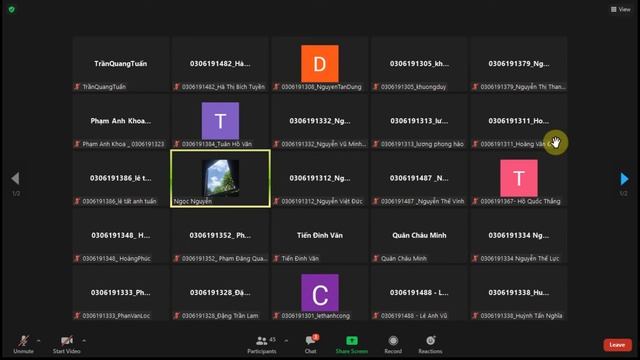Click Phạm Anh Khoa participant tile

(121, 121)
